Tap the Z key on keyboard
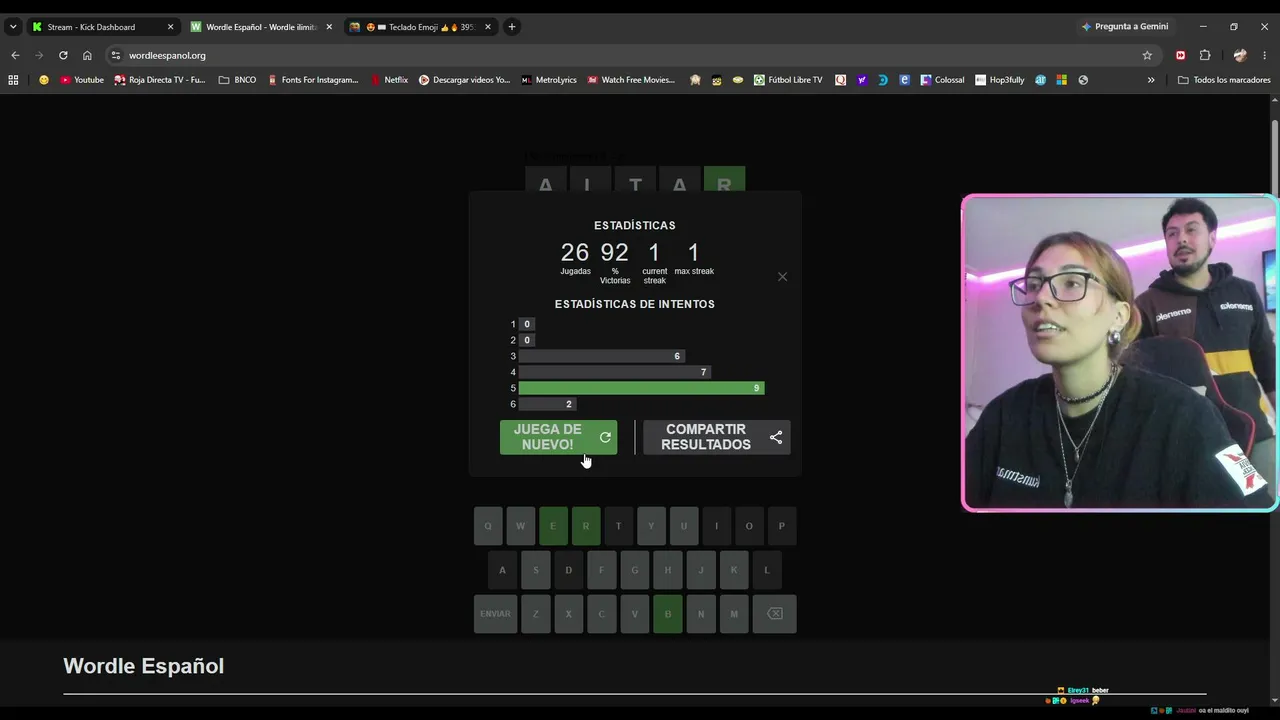The width and height of the screenshot is (1280, 720). 535,614
